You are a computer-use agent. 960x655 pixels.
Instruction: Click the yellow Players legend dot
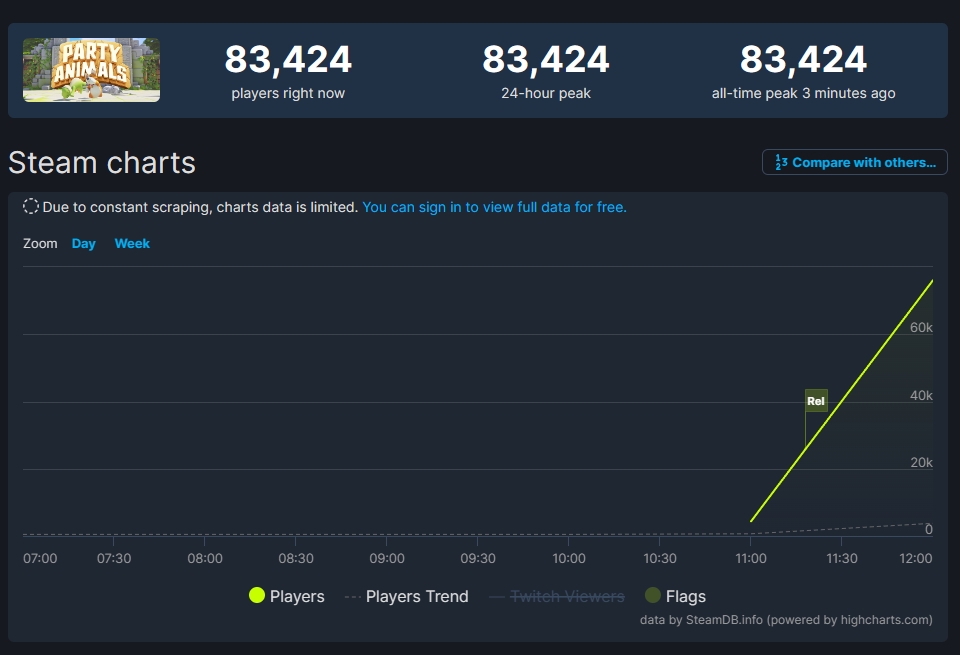[257, 596]
